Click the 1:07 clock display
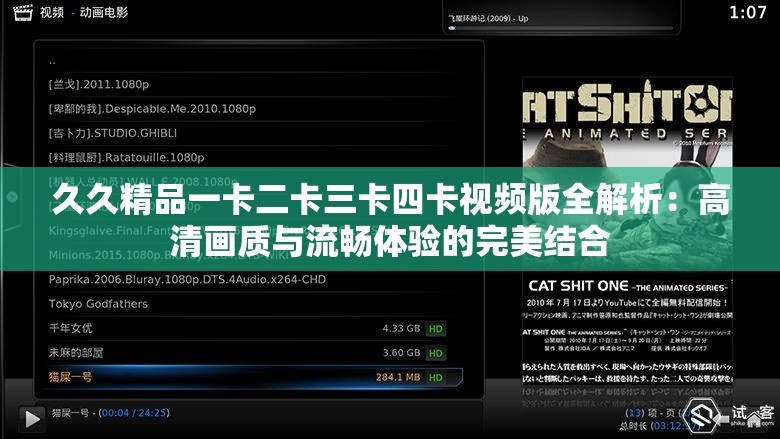 click(748, 12)
